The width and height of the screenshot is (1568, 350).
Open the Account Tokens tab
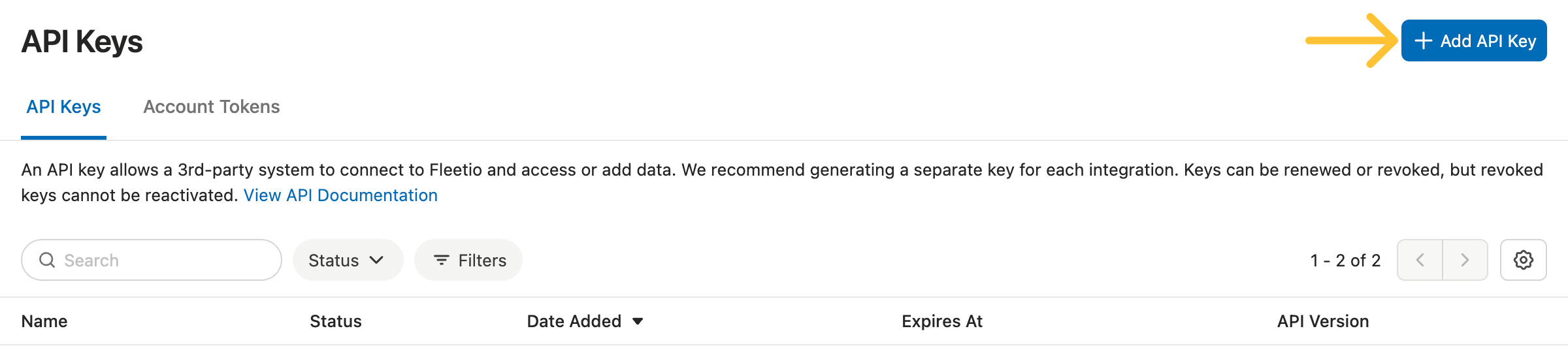pyautogui.click(x=211, y=107)
